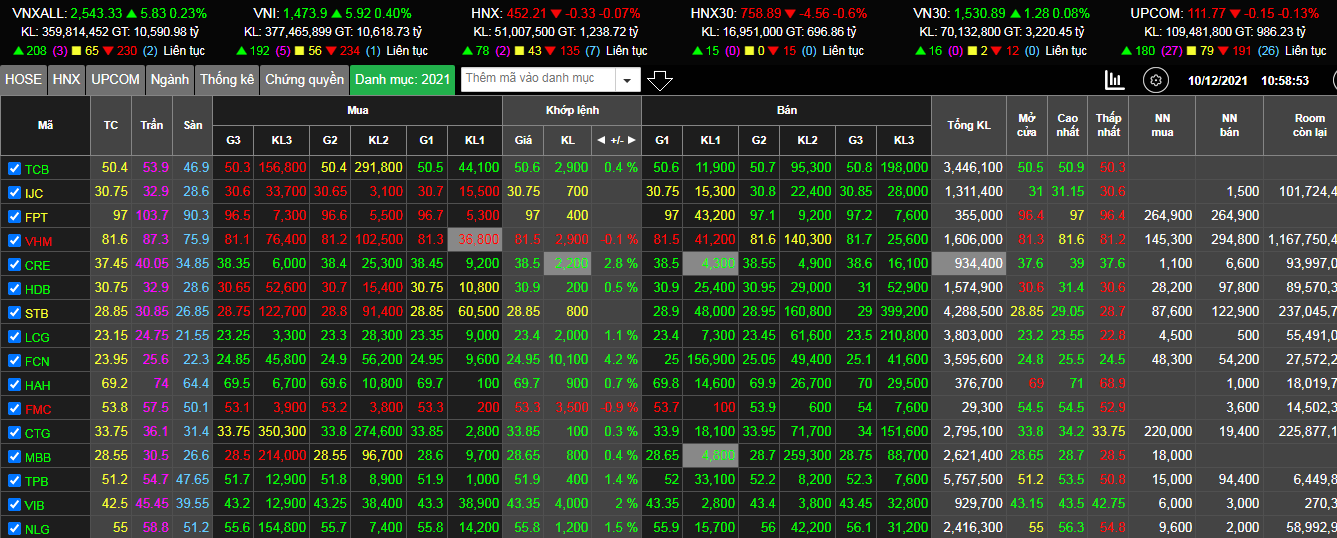This screenshot has width=1337, height=538.
Task: Click the Thêm mã vào danh mục field
Action: [x=538, y=80]
